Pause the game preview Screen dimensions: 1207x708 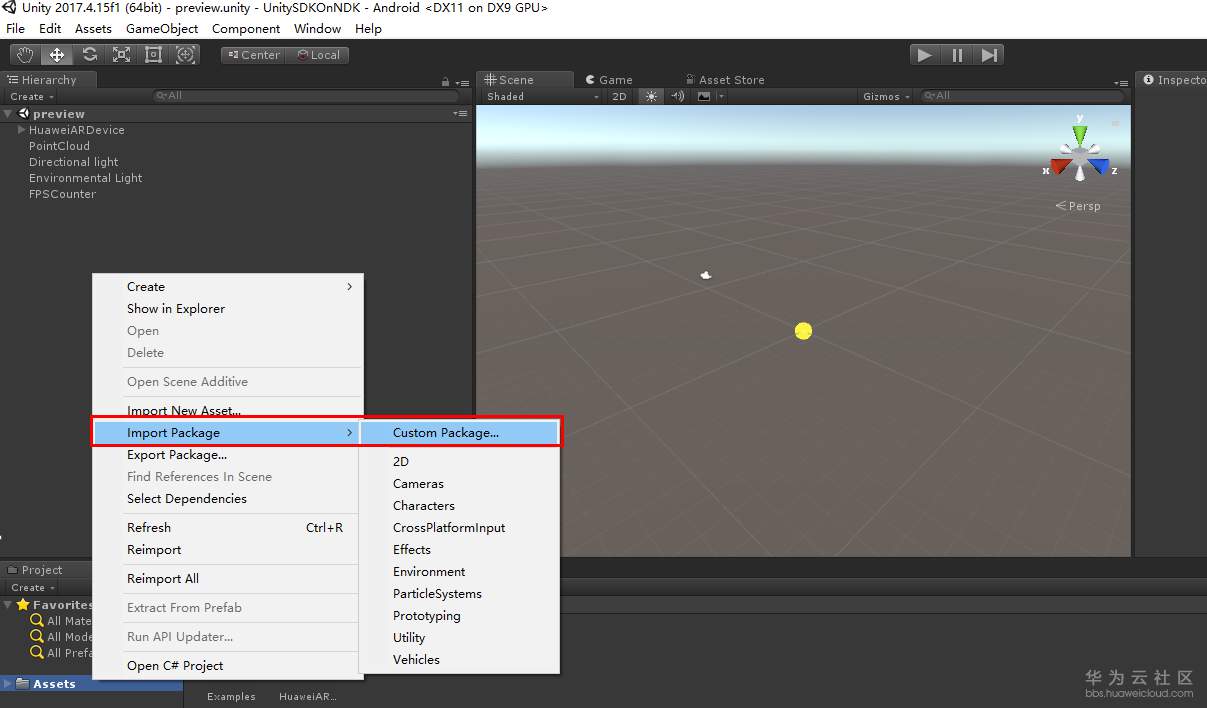click(957, 55)
